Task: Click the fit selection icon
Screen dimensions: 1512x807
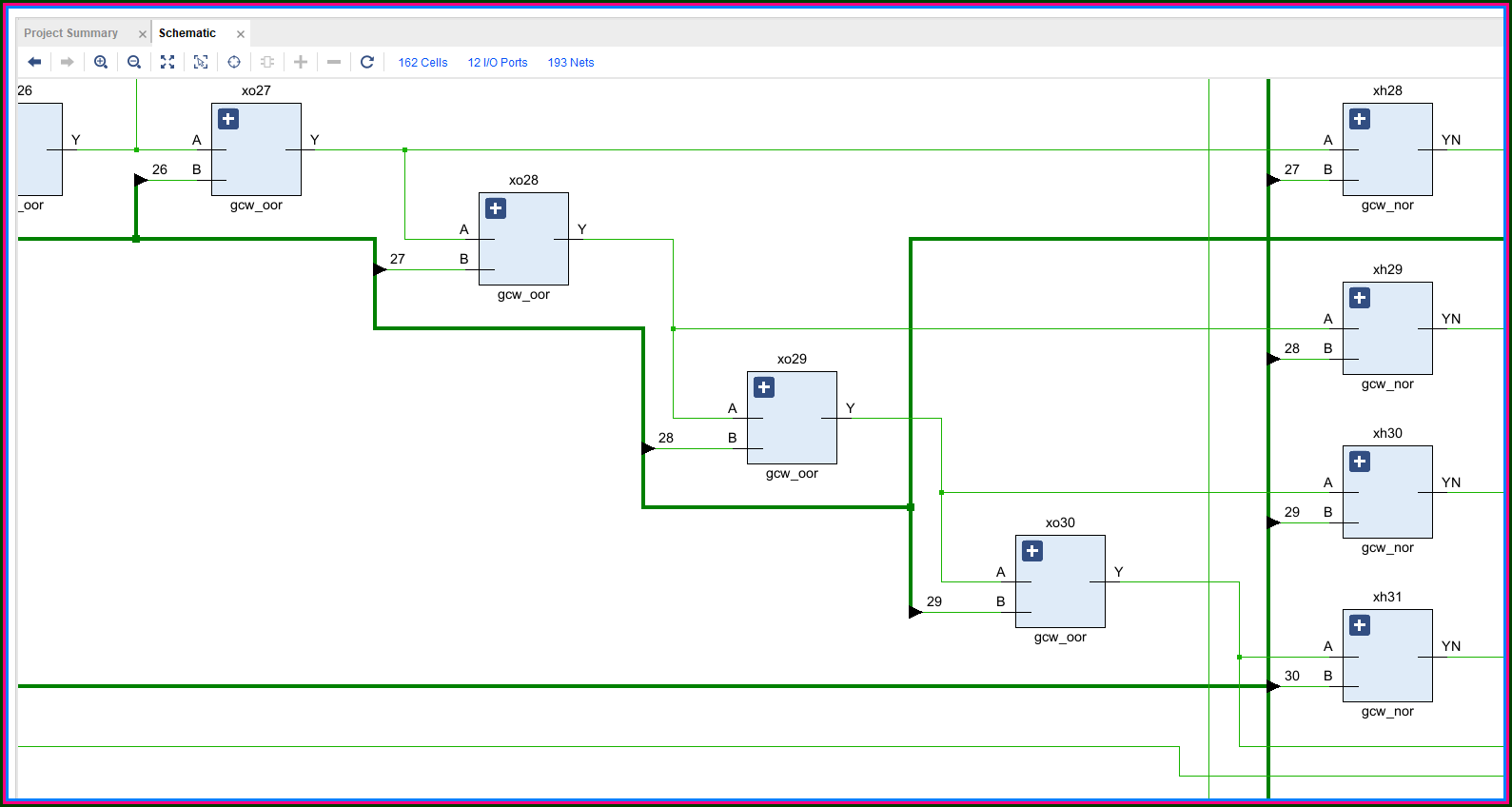Action: click(x=201, y=62)
